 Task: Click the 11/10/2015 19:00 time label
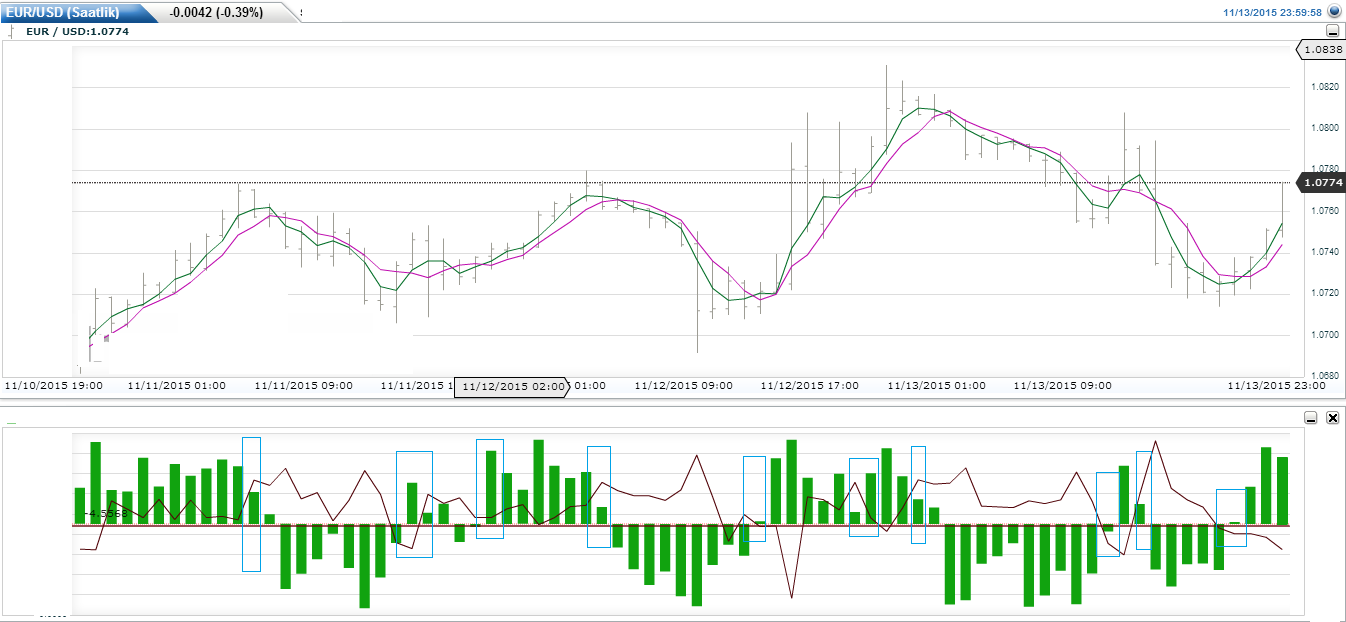(x=54, y=385)
